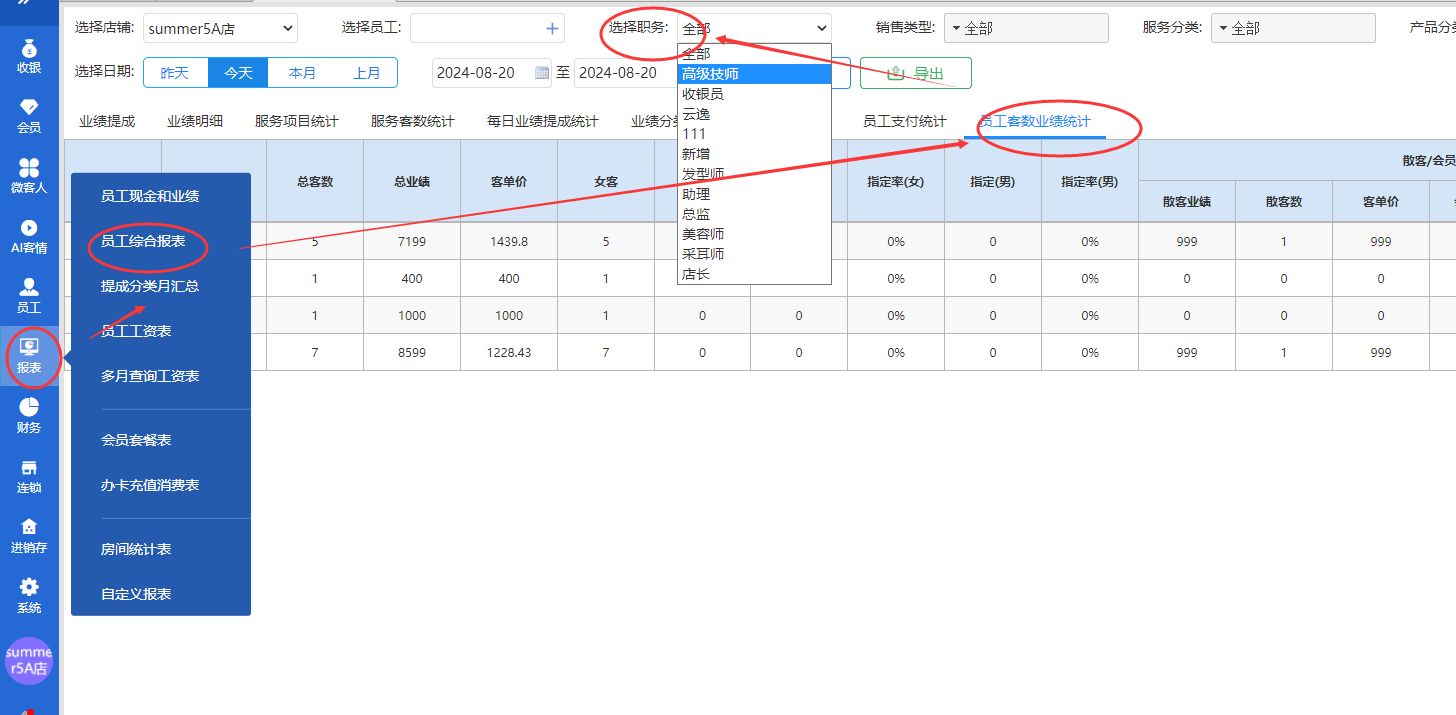
Task: Open 自定义报表 custom report
Action: (136, 594)
